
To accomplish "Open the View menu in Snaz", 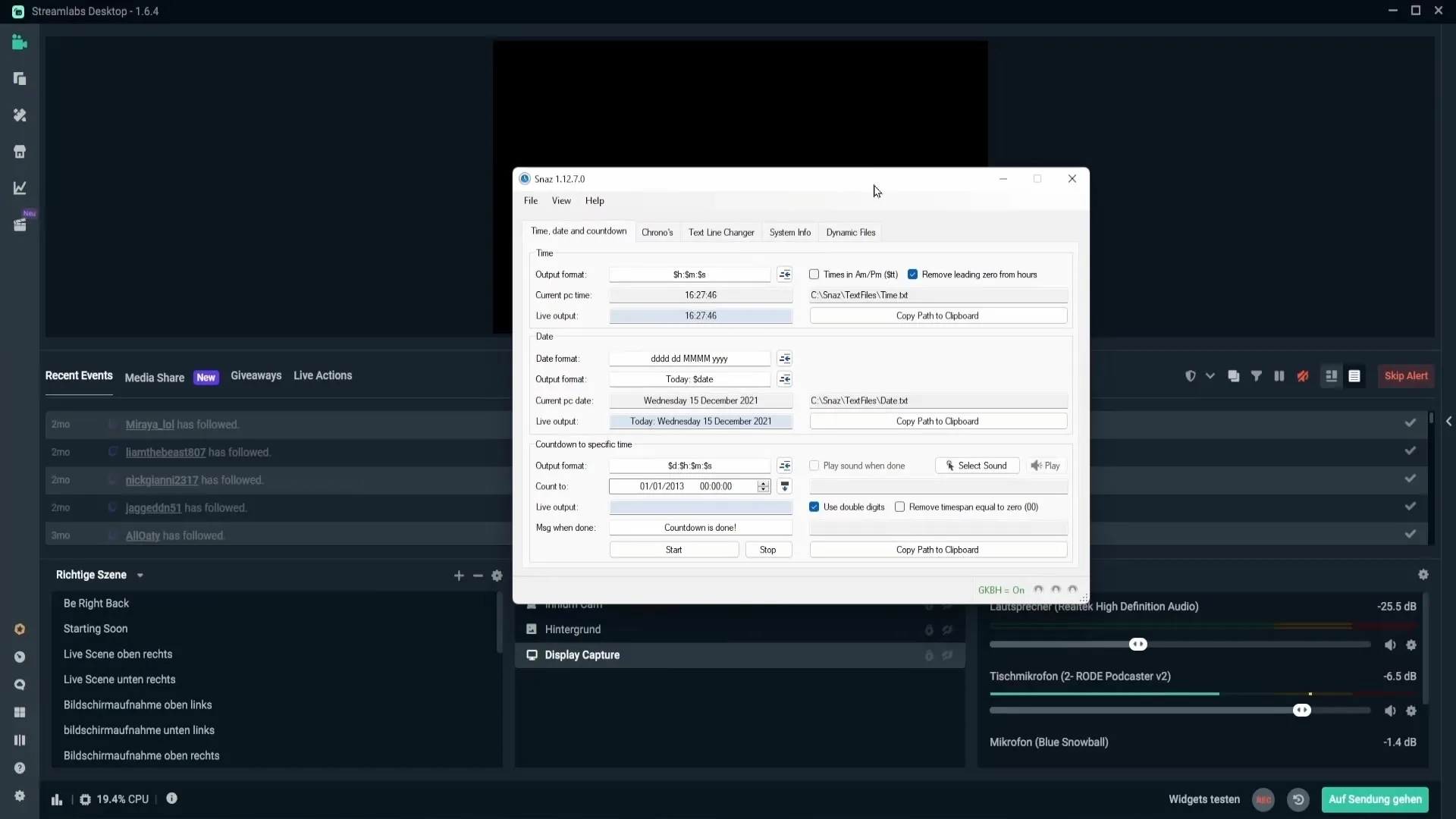I will [x=561, y=201].
